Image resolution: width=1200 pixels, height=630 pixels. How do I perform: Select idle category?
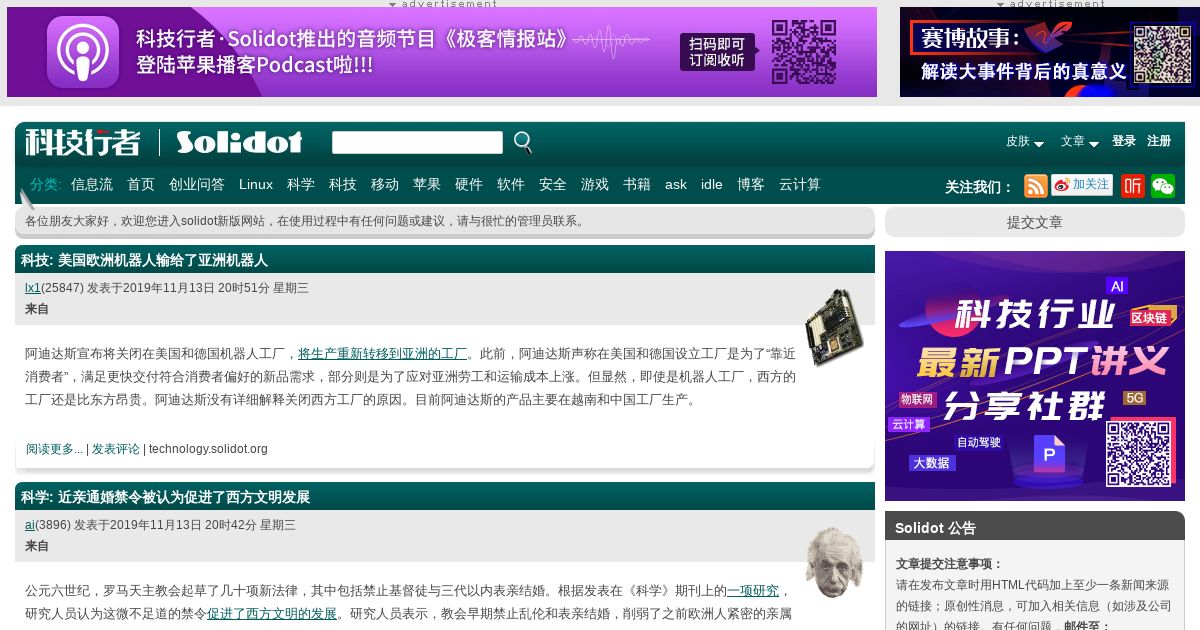[x=712, y=185]
